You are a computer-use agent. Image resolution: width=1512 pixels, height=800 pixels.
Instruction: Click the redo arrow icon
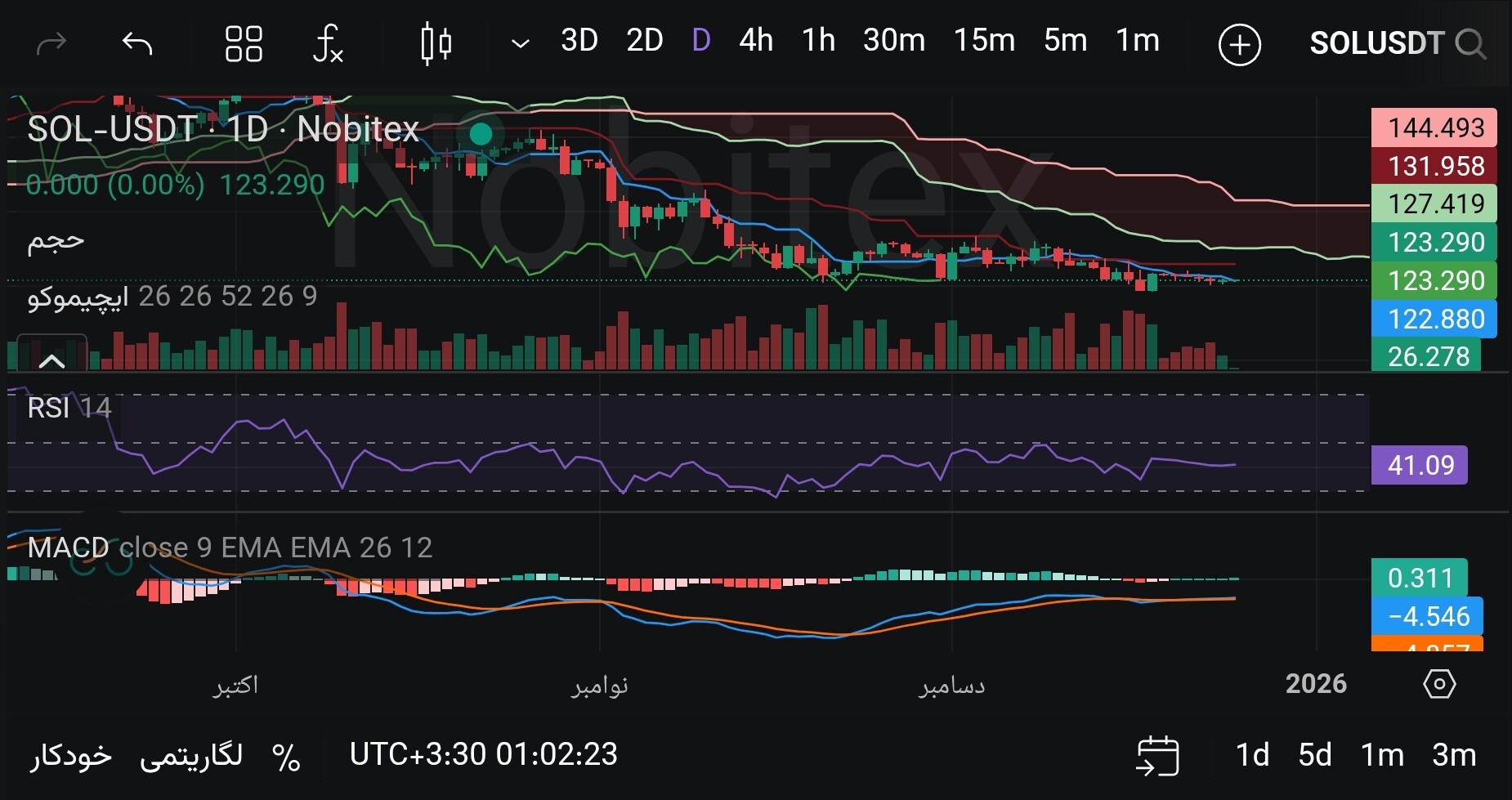51,43
